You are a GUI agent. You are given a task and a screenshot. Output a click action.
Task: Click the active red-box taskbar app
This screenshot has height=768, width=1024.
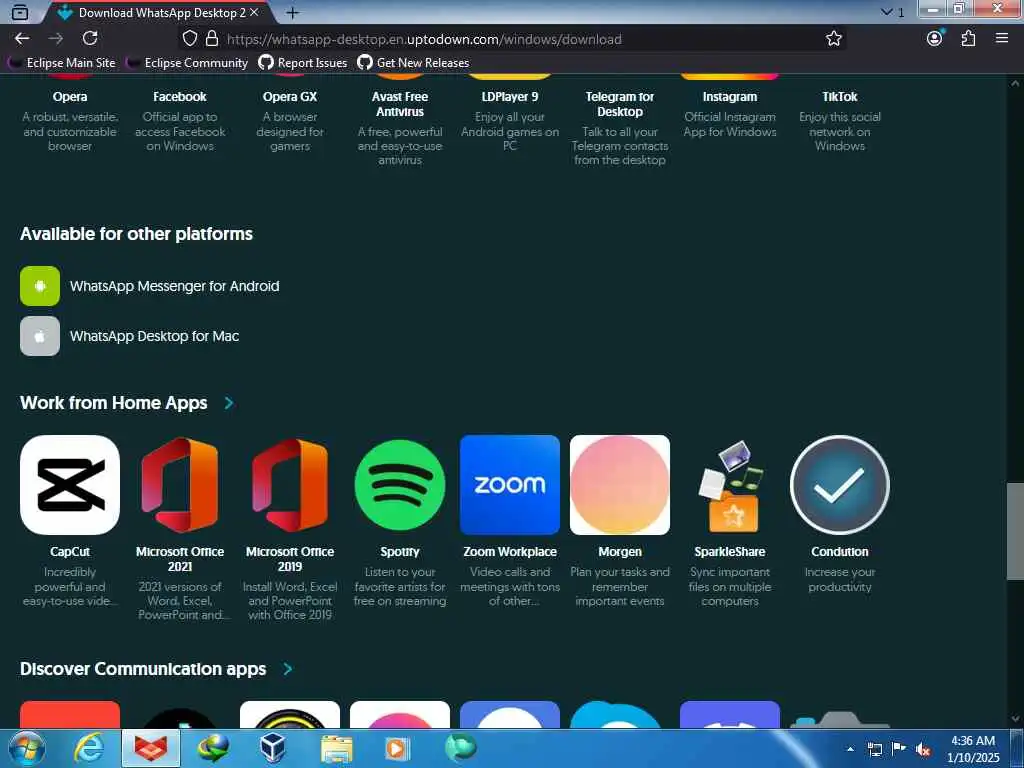151,748
